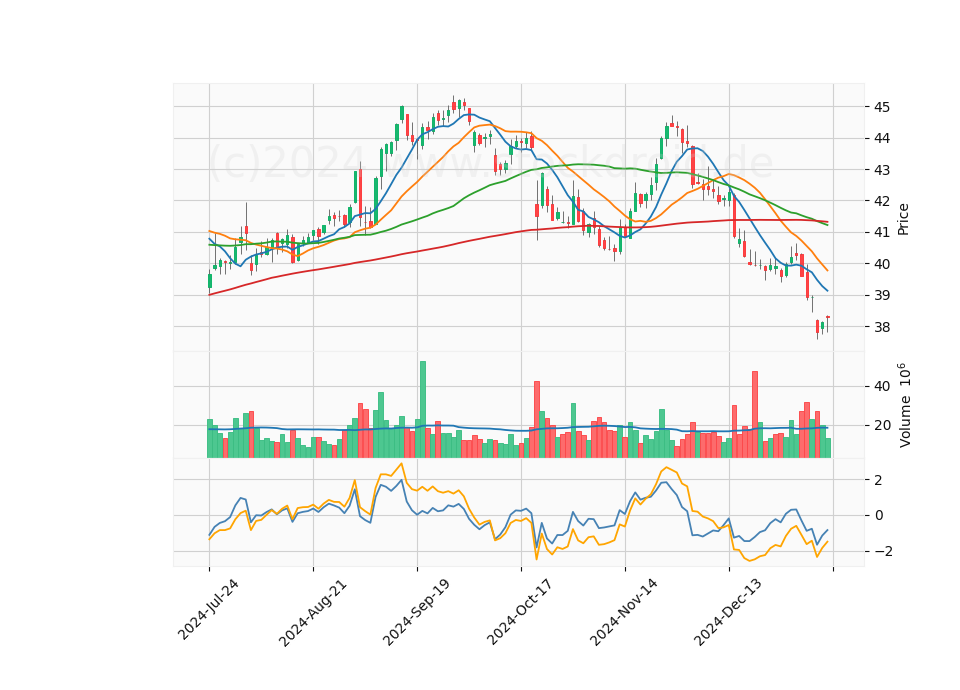Click the 41 price tick label
The width and height of the screenshot is (960, 690).
pyautogui.click(x=882, y=233)
